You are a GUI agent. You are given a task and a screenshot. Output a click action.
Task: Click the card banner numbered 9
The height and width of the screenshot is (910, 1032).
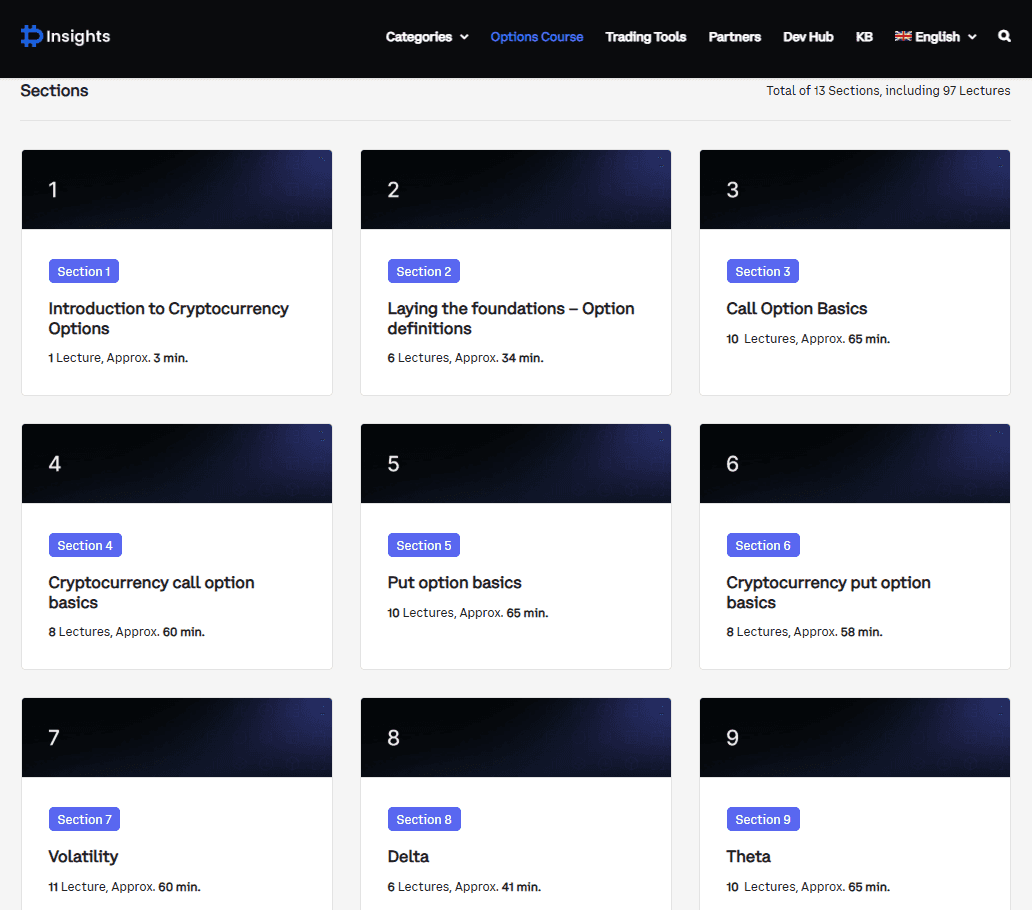(855, 738)
